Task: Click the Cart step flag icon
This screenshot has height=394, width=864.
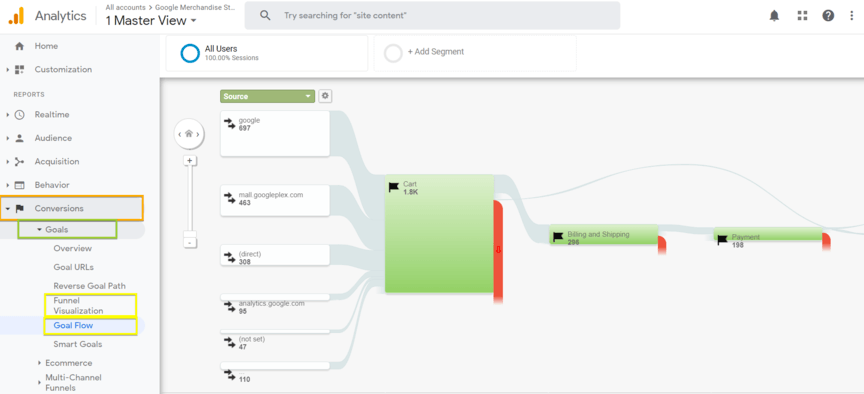Action: [393, 187]
